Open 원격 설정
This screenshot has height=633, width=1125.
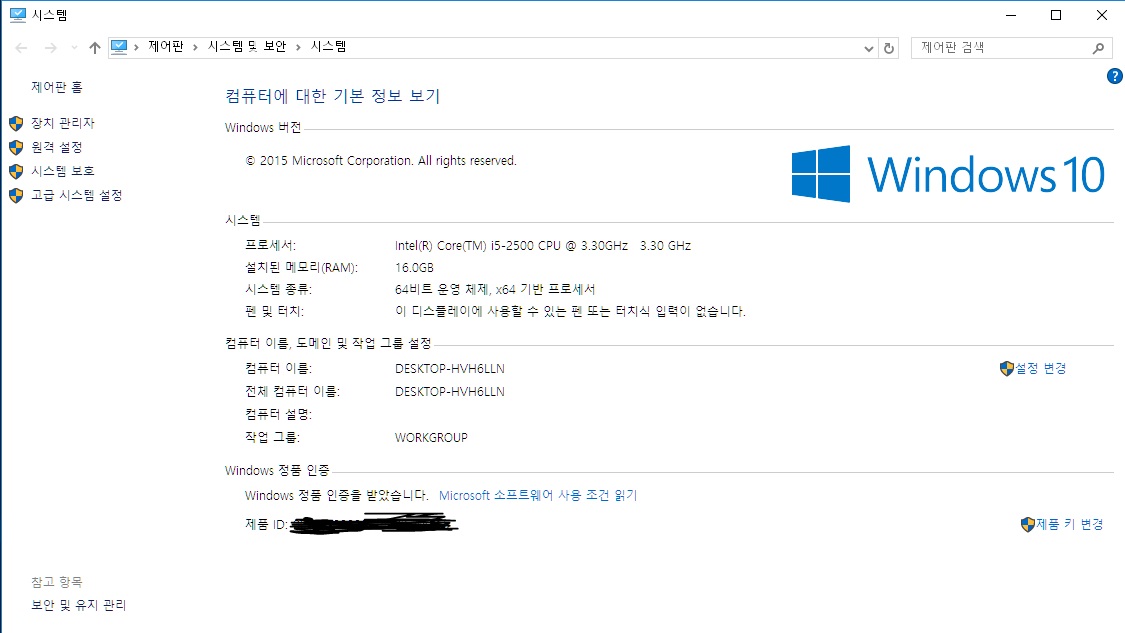57,147
